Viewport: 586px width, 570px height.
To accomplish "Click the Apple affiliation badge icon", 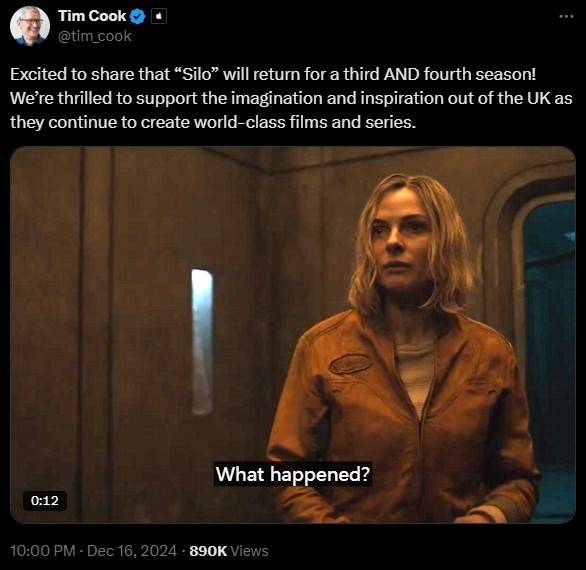I will (x=159, y=16).
